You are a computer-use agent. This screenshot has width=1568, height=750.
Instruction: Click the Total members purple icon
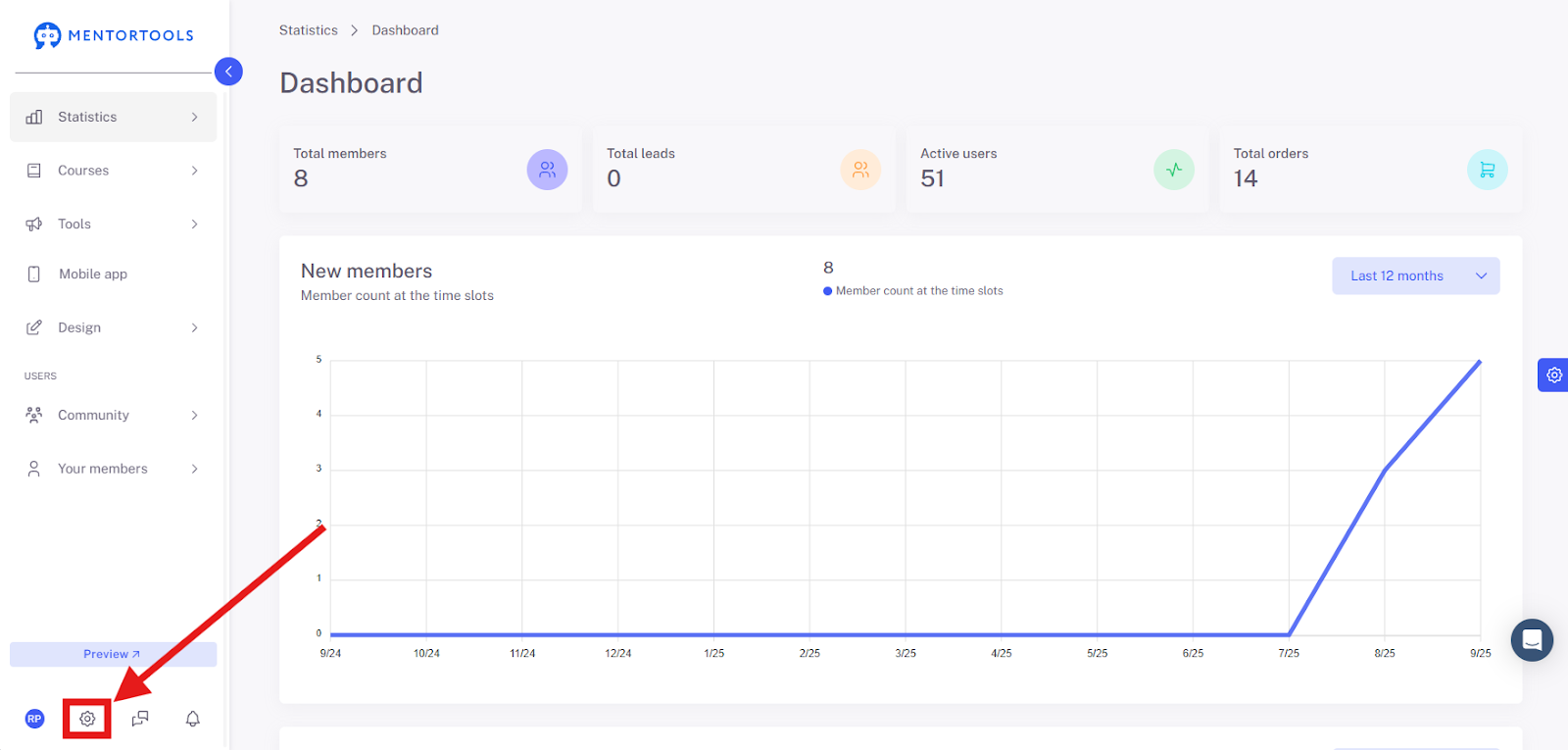tap(547, 170)
